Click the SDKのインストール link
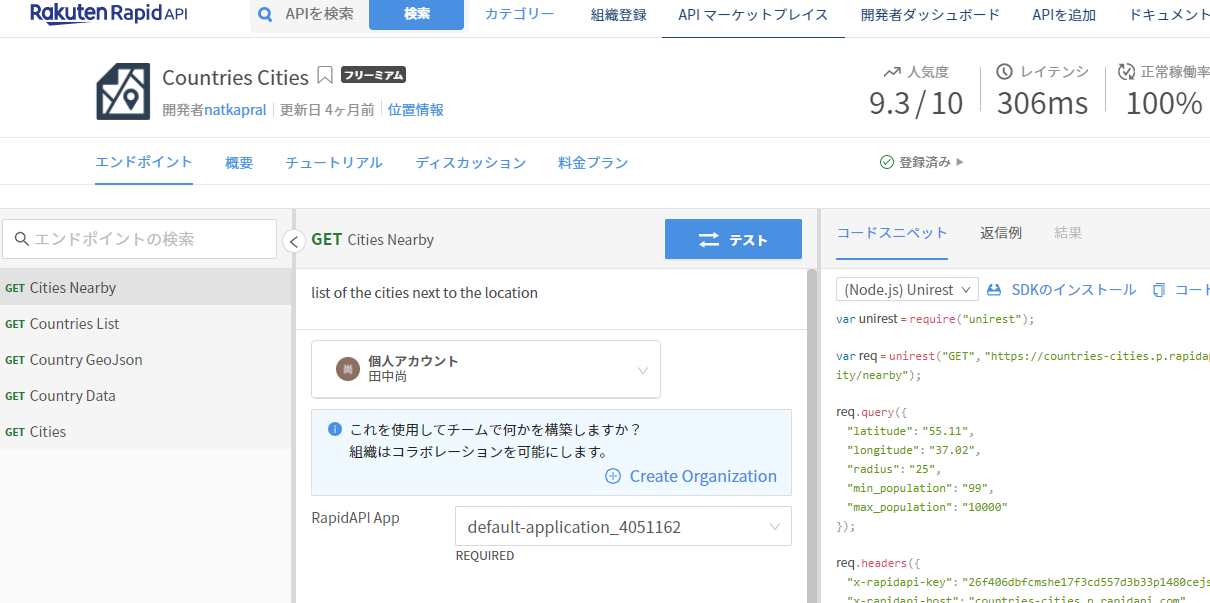The image size is (1210, 603). tap(1074, 289)
